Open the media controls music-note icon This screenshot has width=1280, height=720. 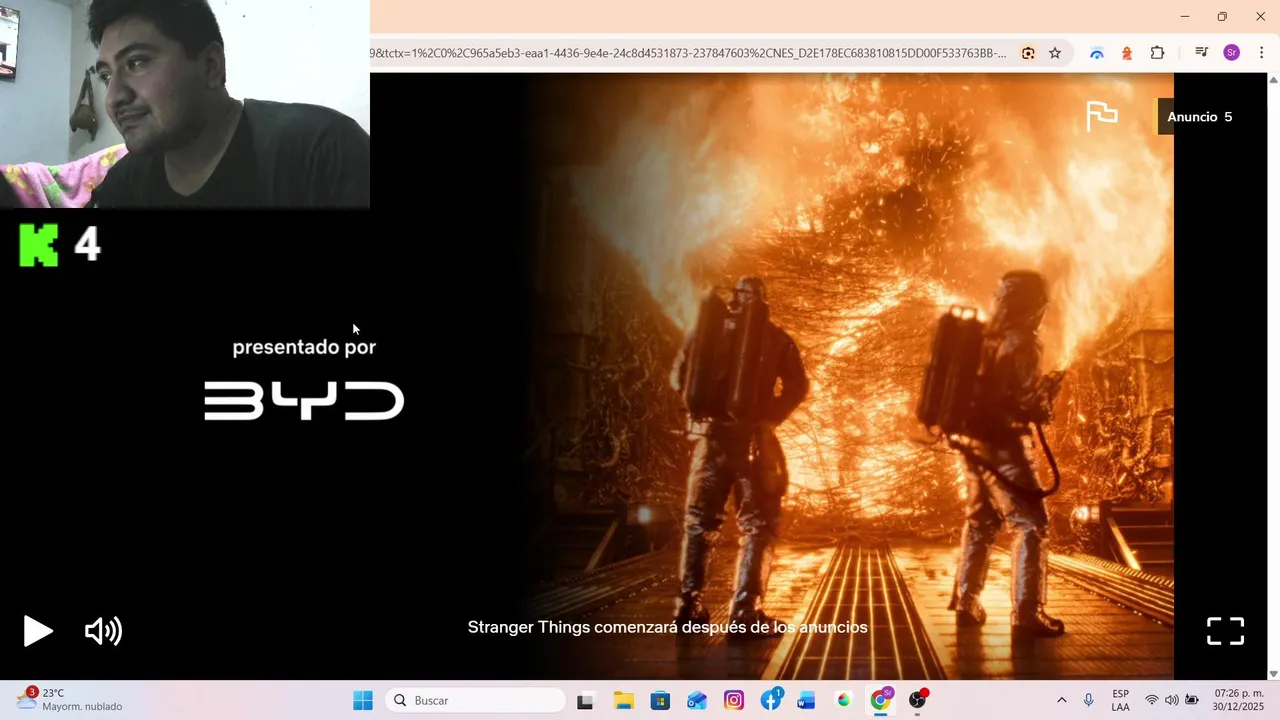coord(1202,53)
